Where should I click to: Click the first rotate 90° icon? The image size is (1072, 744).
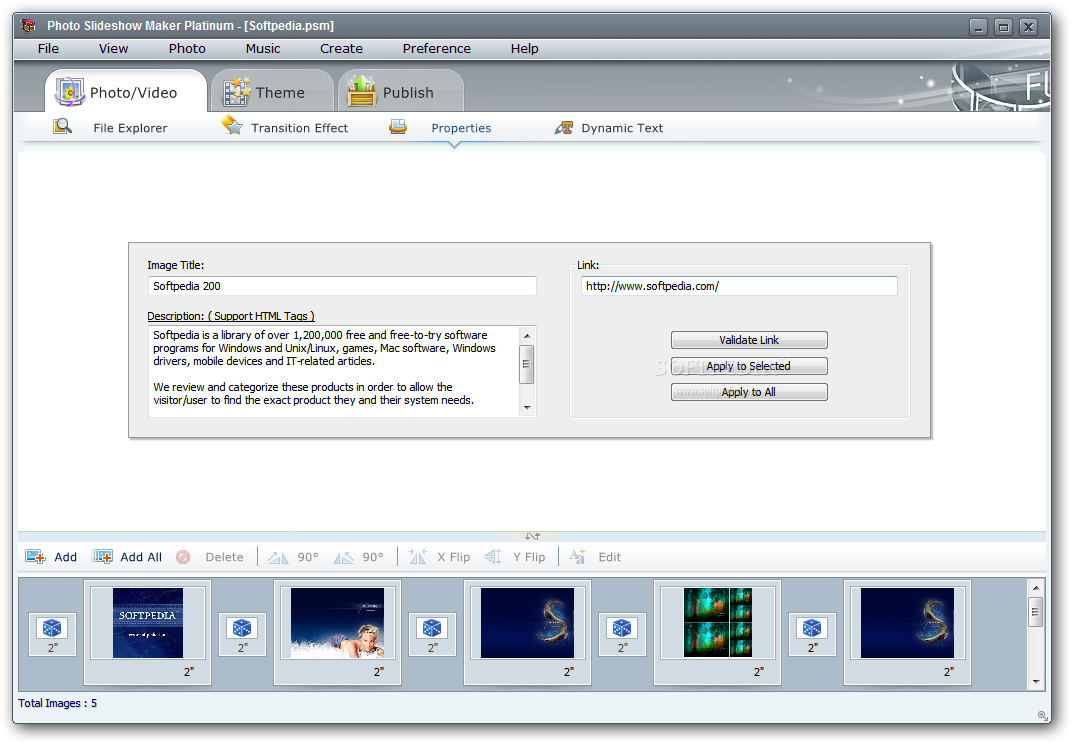pyautogui.click(x=278, y=557)
